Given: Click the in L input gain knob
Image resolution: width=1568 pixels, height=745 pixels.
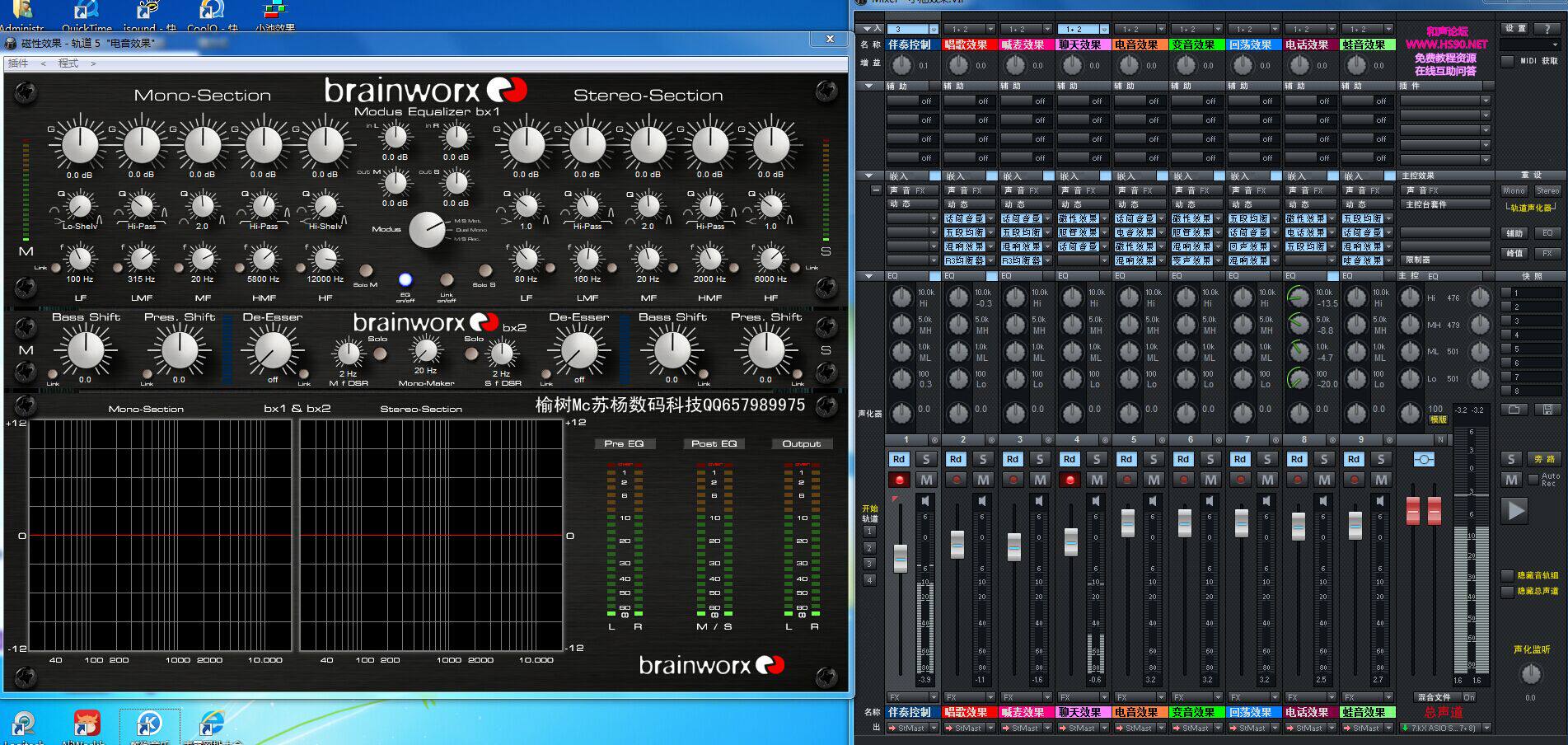Looking at the screenshot, I should tap(395, 137).
